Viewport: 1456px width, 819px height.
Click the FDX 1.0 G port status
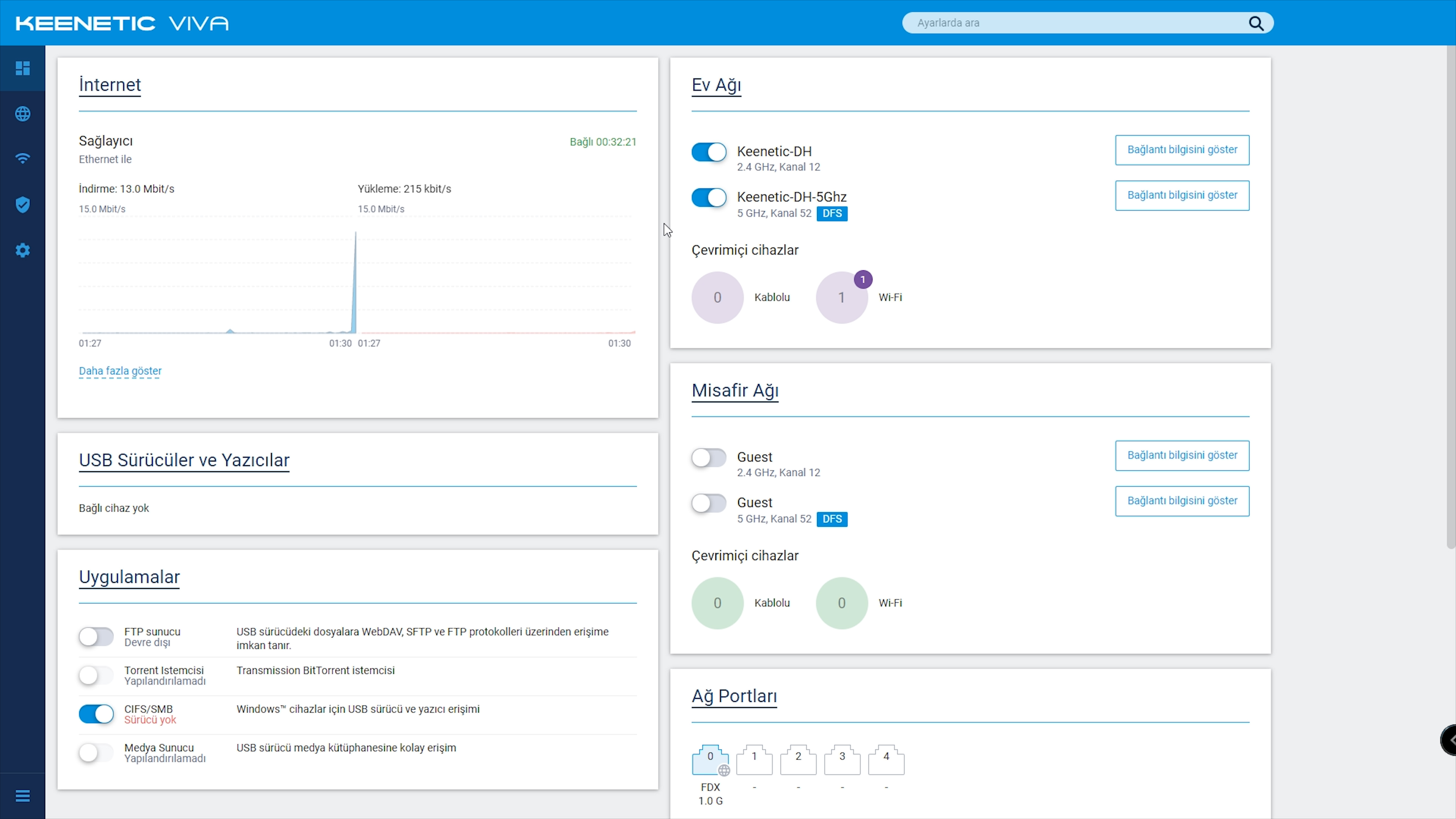point(711,794)
